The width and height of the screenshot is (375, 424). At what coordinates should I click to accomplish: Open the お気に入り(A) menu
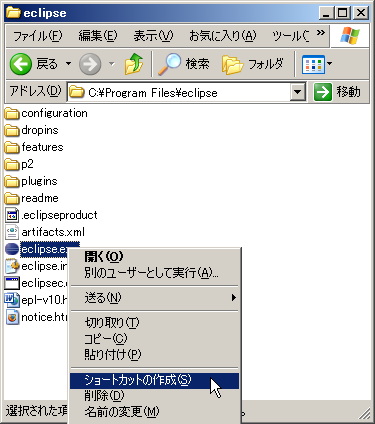click(223, 36)
